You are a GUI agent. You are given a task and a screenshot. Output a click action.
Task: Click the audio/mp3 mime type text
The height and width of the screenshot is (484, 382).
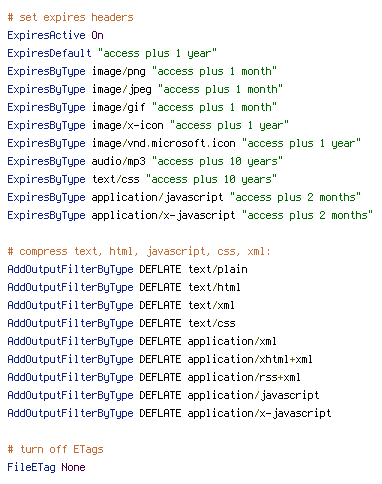119,162
